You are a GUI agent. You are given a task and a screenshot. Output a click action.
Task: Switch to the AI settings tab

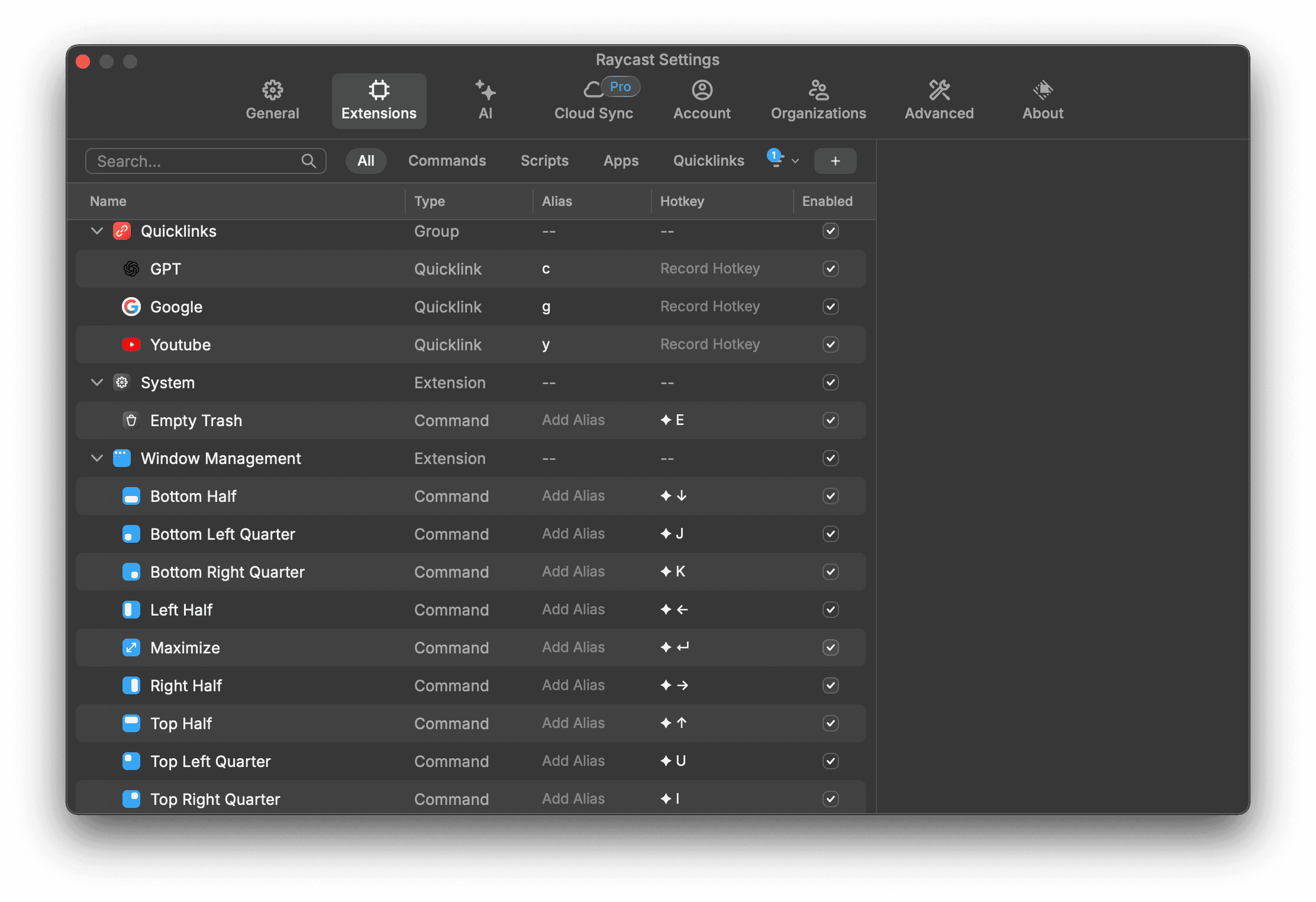pyautogui.click(x=485, y=101)
